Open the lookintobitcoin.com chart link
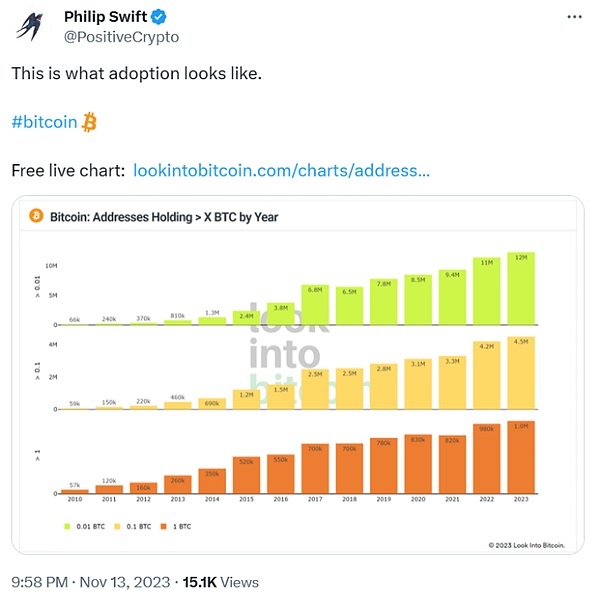The image size is (600, 601). 281,170
